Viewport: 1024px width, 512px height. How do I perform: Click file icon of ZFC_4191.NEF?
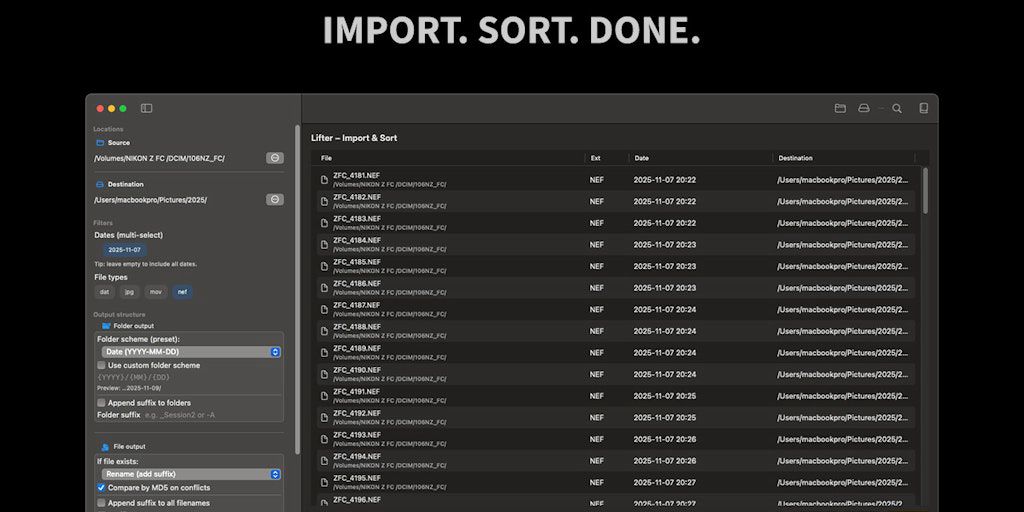pyautogui.click(x=325, y=396)
